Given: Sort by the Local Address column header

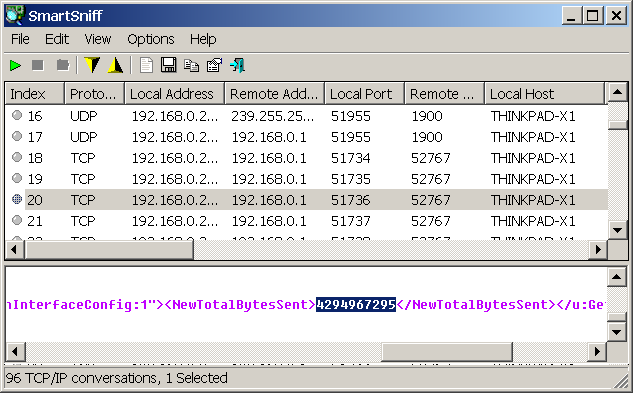Looking at the screenshot, I should click(174, 94).
